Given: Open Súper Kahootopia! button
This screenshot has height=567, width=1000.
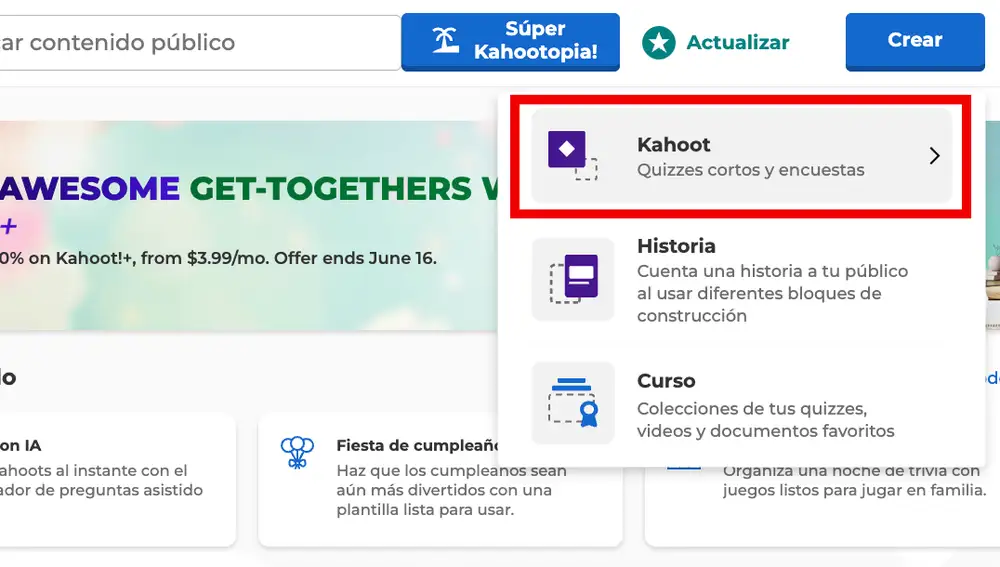Looking at the screenshot, I should click(x=510, y=41).
